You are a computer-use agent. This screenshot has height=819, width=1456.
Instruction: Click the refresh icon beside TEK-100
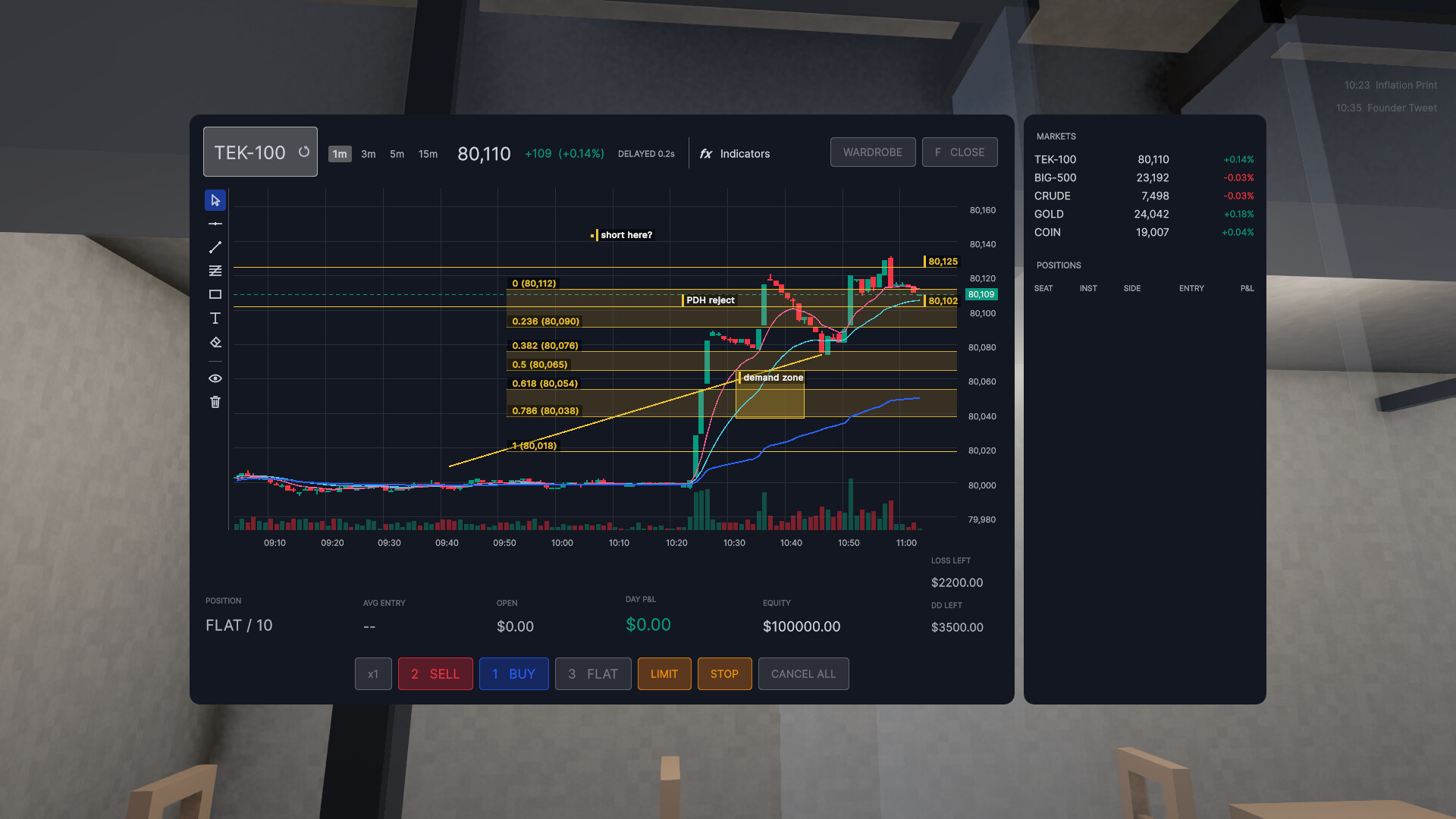(x=304, y=152)
